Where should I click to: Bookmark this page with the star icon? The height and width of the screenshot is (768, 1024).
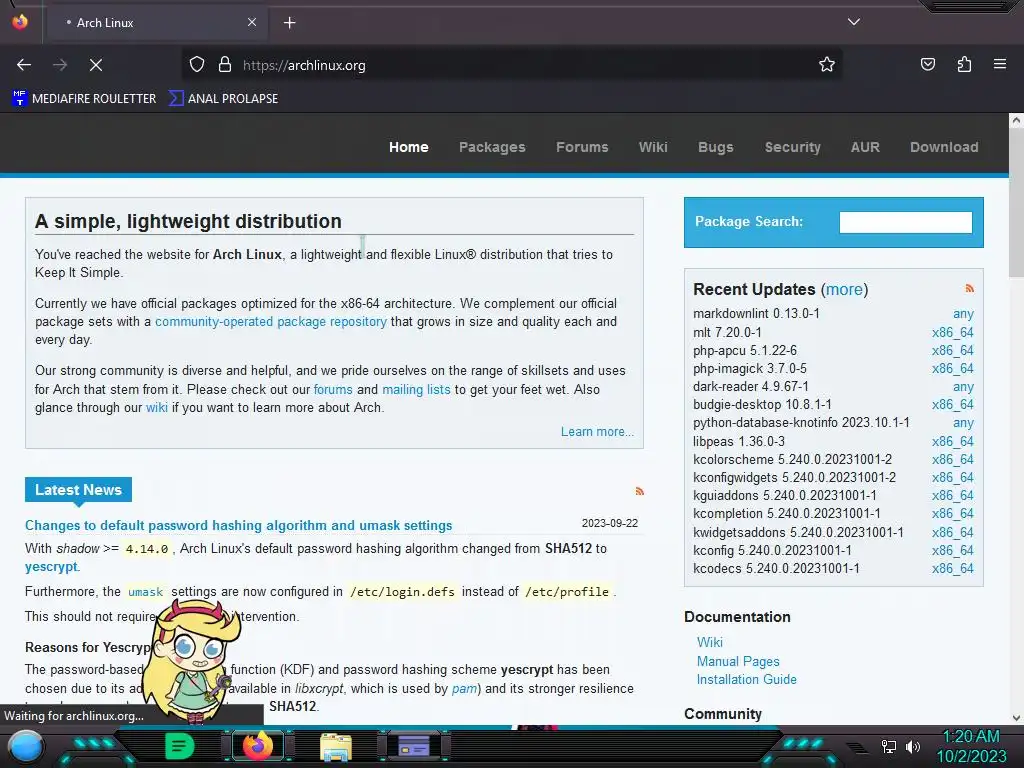click(827, 64)
